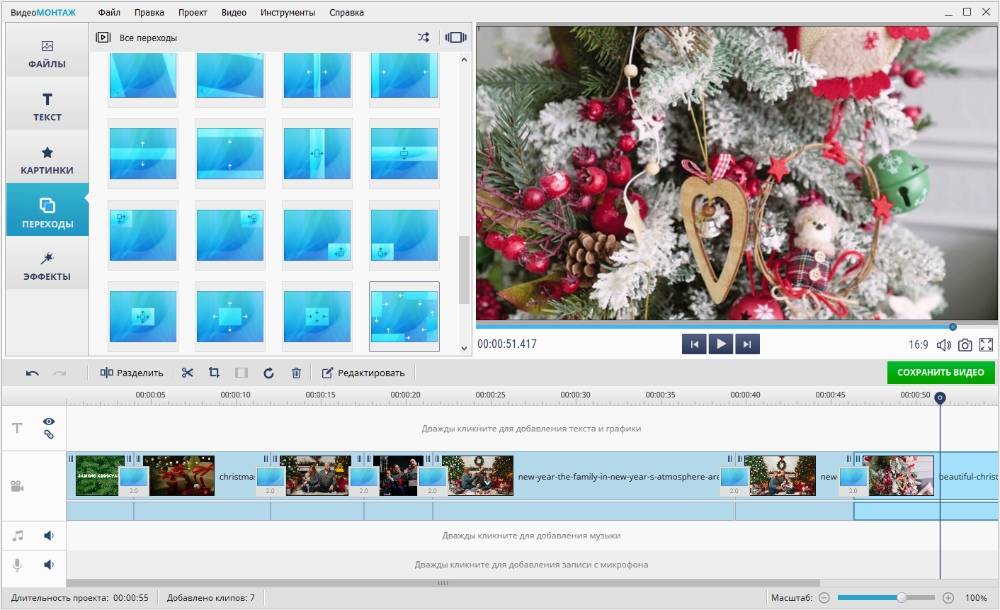The height and width of the screenshot is (610, 1000).
Task: Click the scissors cut icon in timeline toolbar
Action: tap(187, 373)
